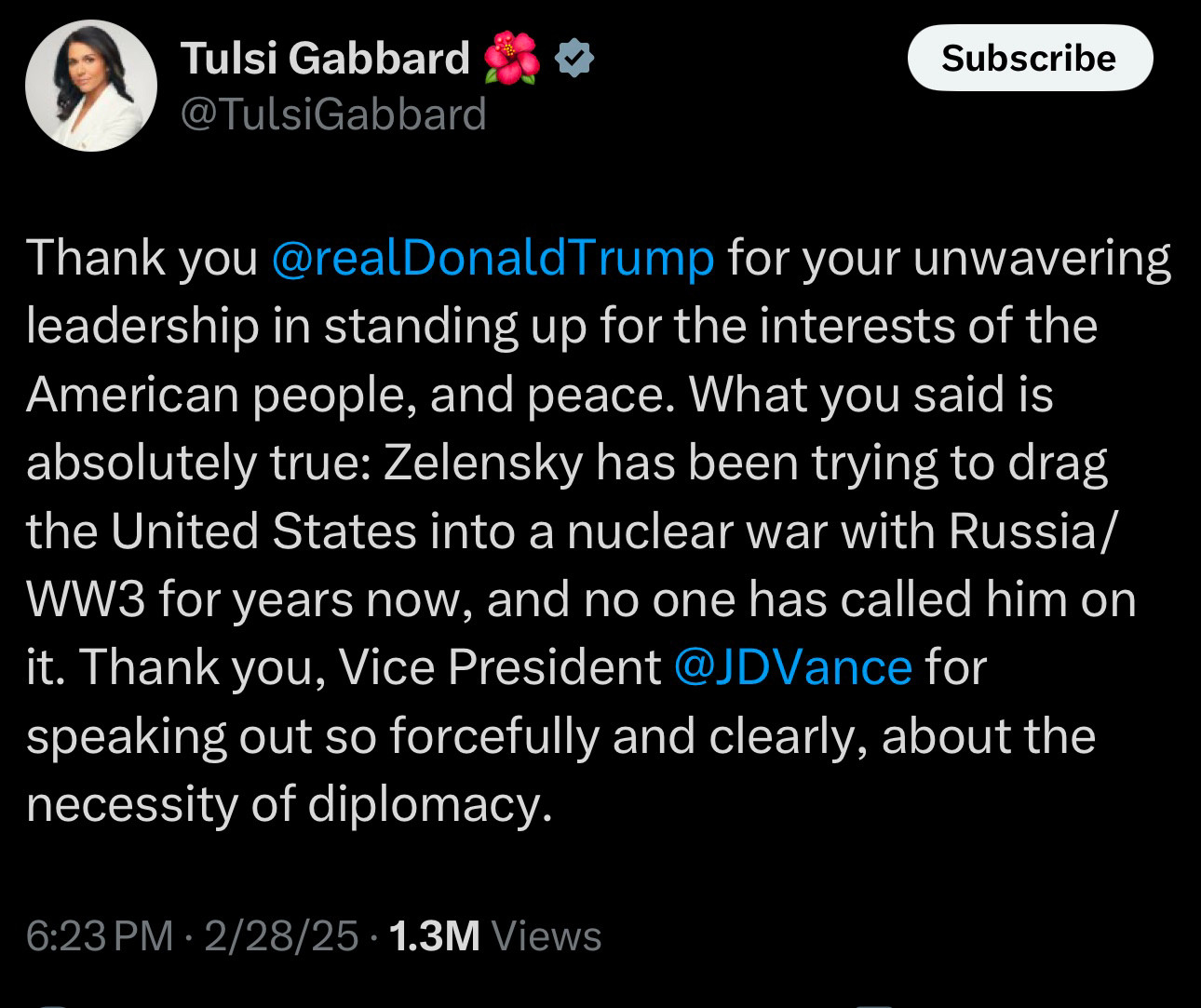Open the @realDonaldTrump mention

coord(493,258)
